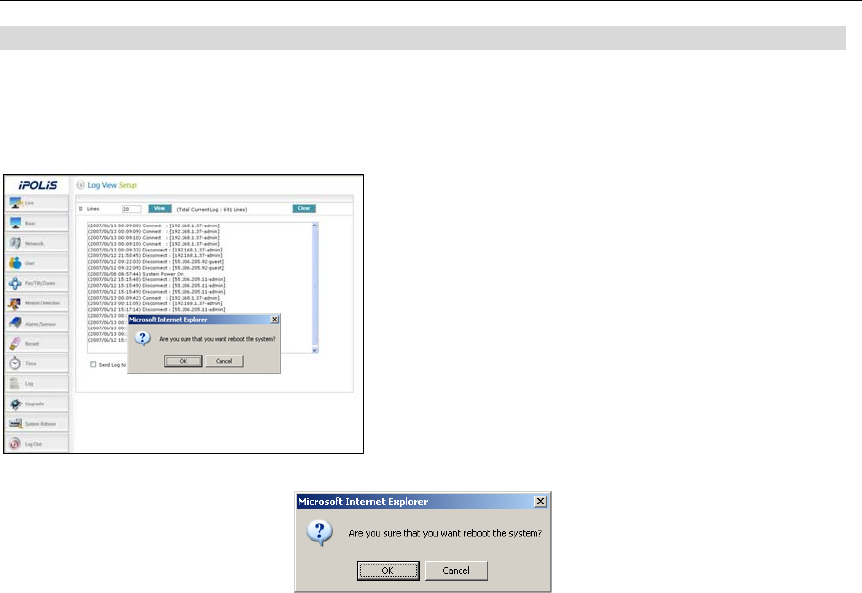This screenshot has width=862, height=593.
Task: Select the System Reboot sidebar icon
Action: point(15,423)
